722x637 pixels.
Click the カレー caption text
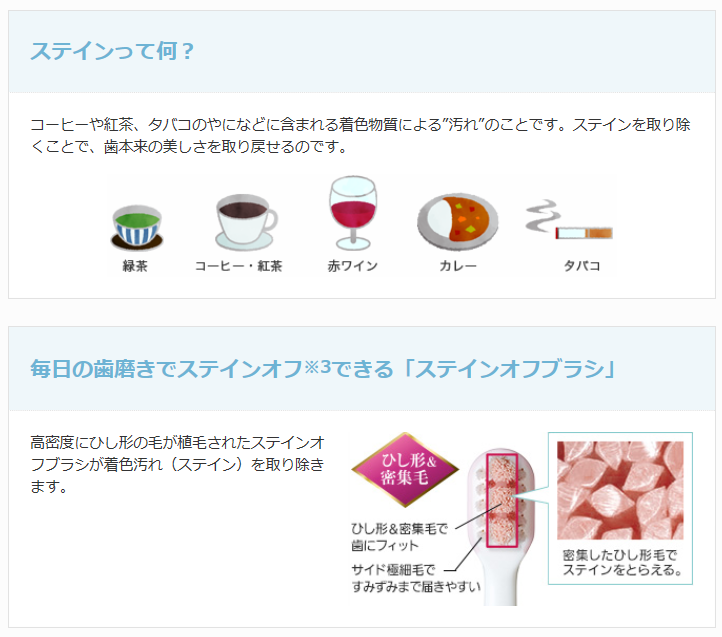pos(458,266)
